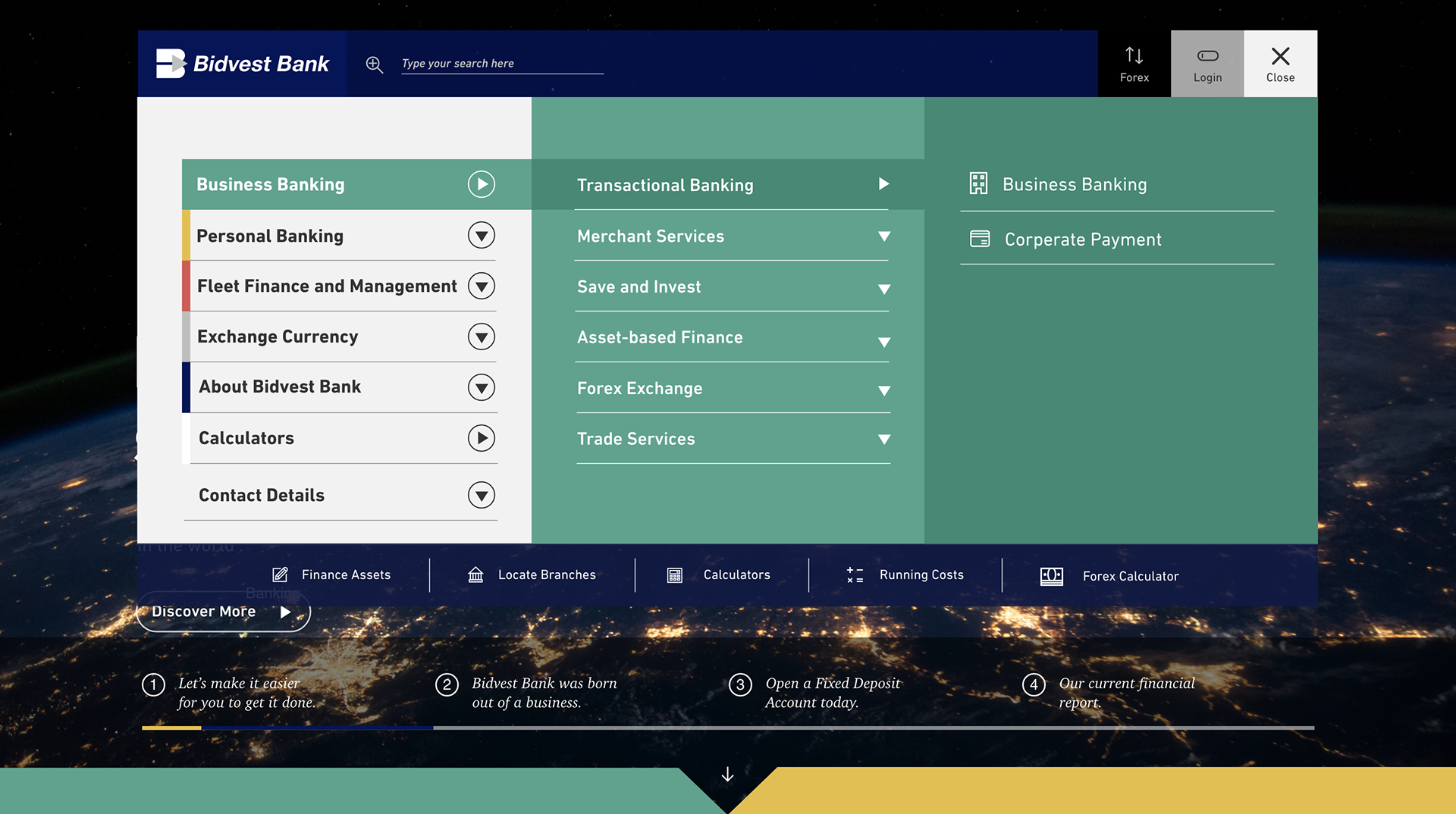Go to slide 1 'Let's make it easier'
Image resolution: width=1456 pixels, height=814 pixels.
(x=230, y=693)
